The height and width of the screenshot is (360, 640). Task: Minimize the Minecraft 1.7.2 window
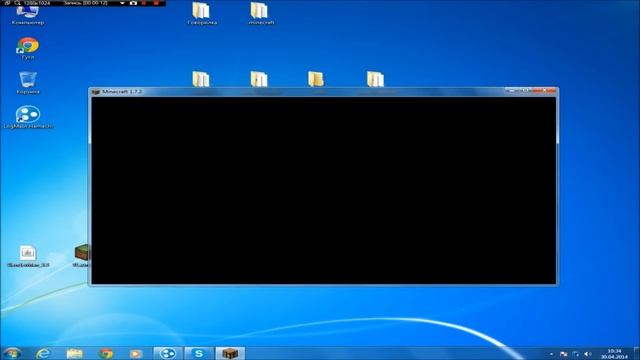(513, 91)
